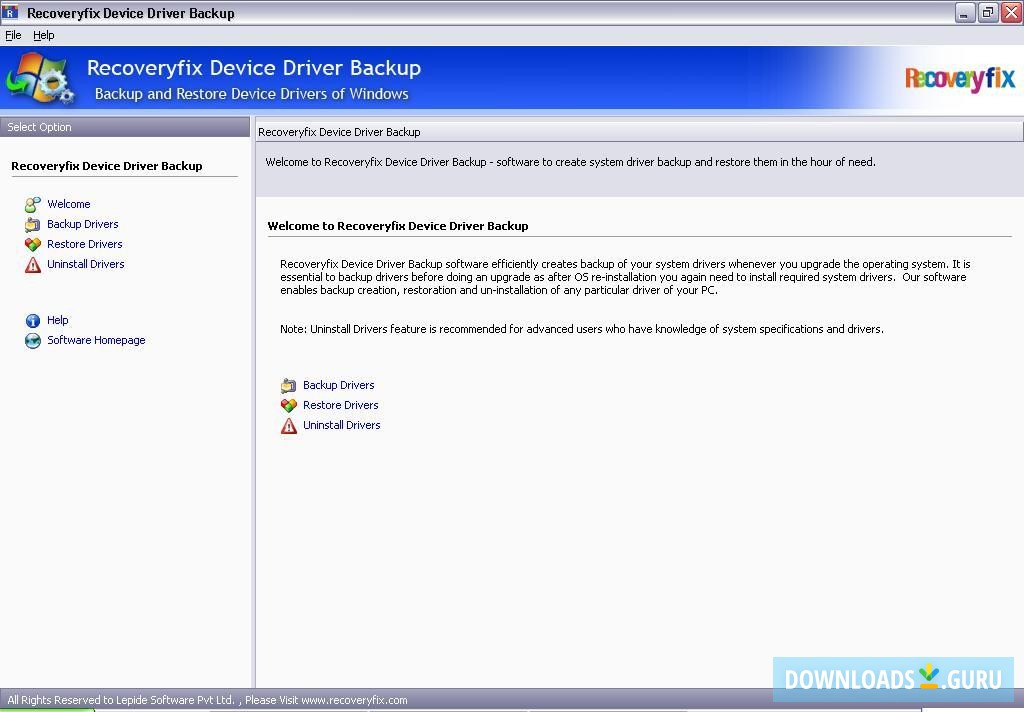Screen dimensions: 1024x712
Task: Open Uninstall Drivers from the main pane link
Action: click(341, 425)
